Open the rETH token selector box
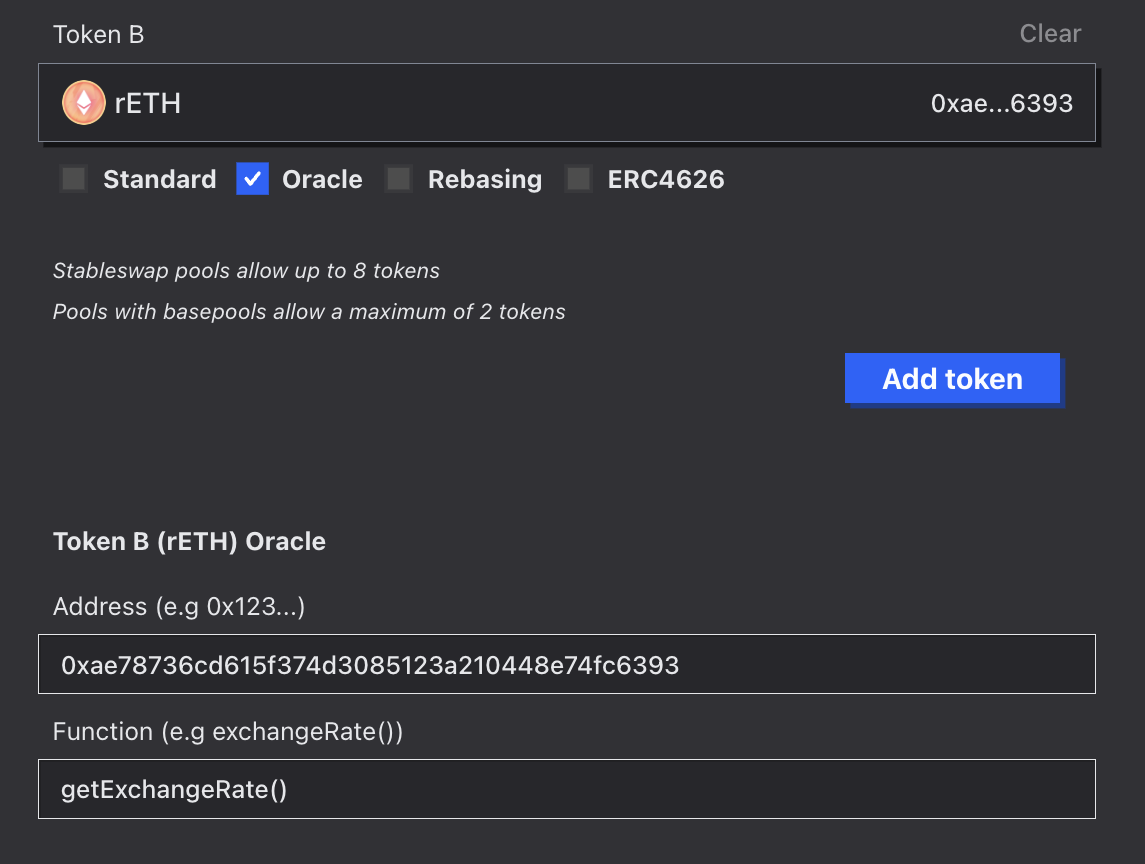Screen dimensions: 1145x864 [567, 102]
